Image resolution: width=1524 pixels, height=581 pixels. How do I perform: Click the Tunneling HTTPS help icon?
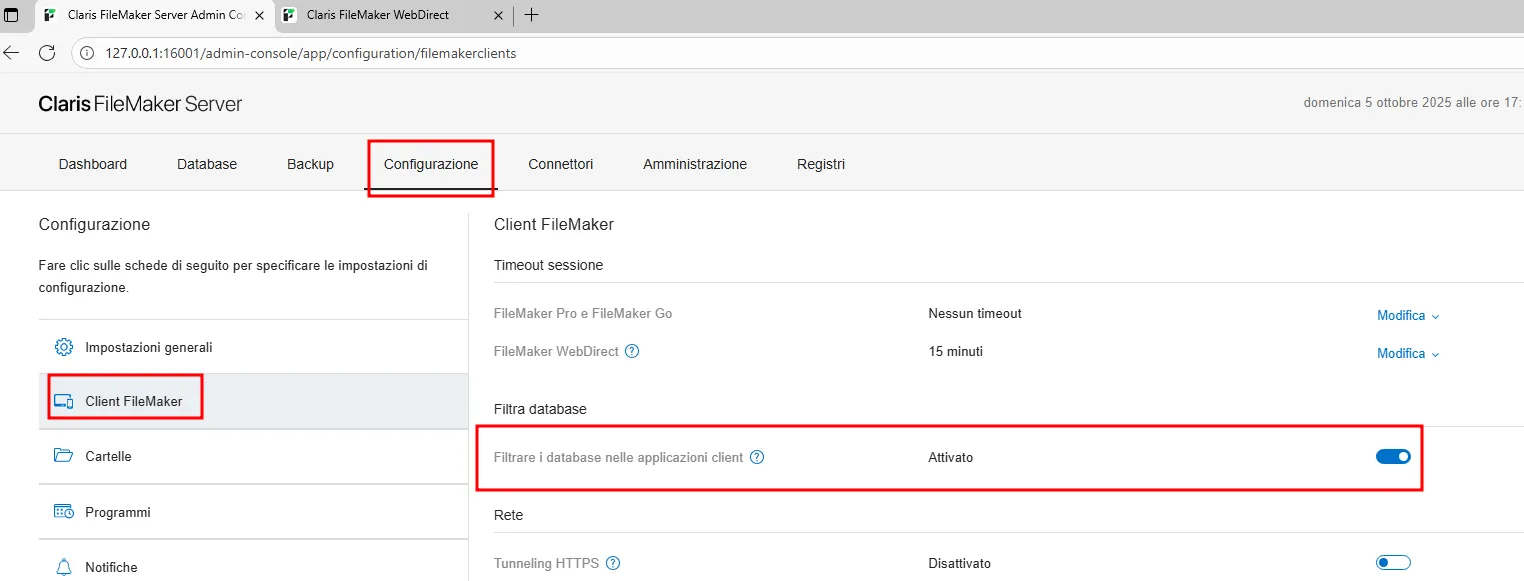pos(613,563)
